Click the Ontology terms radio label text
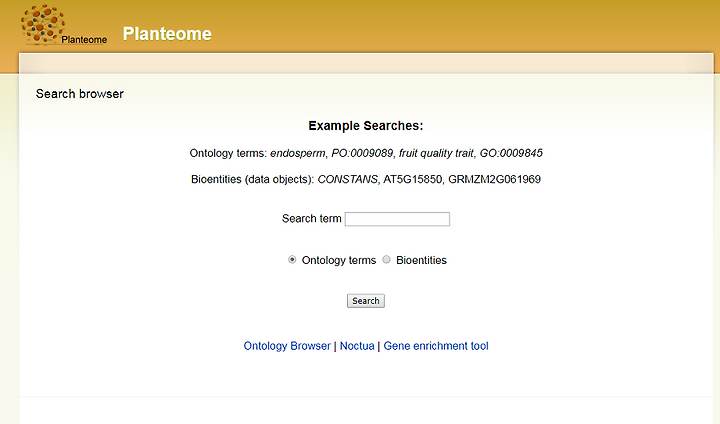720x424 pixels. [x=339, y=260]
